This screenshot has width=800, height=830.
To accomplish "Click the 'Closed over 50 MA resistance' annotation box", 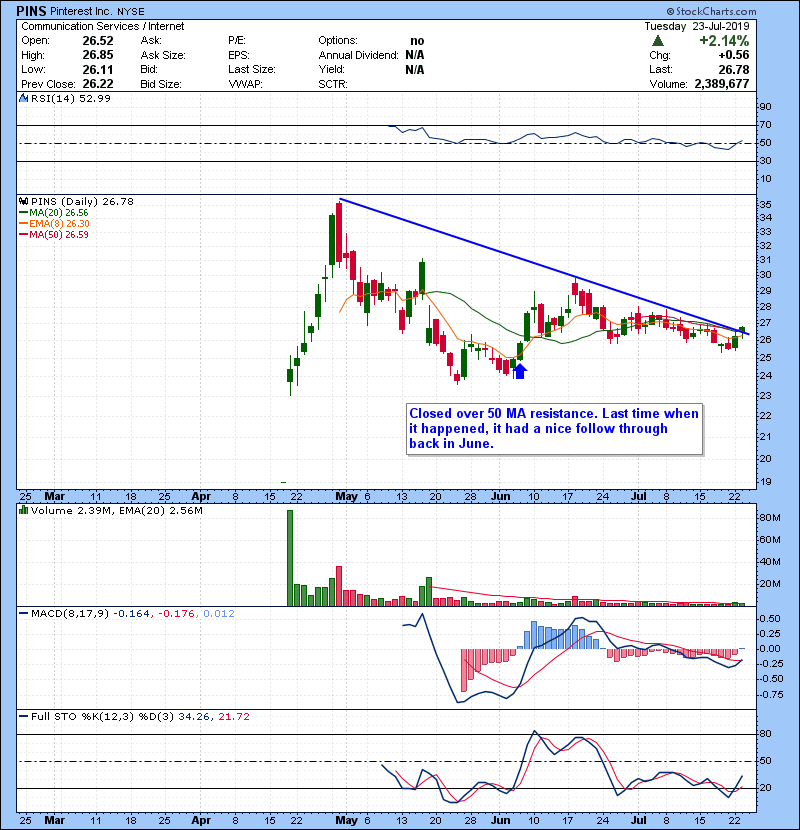I will coord(554,429).
